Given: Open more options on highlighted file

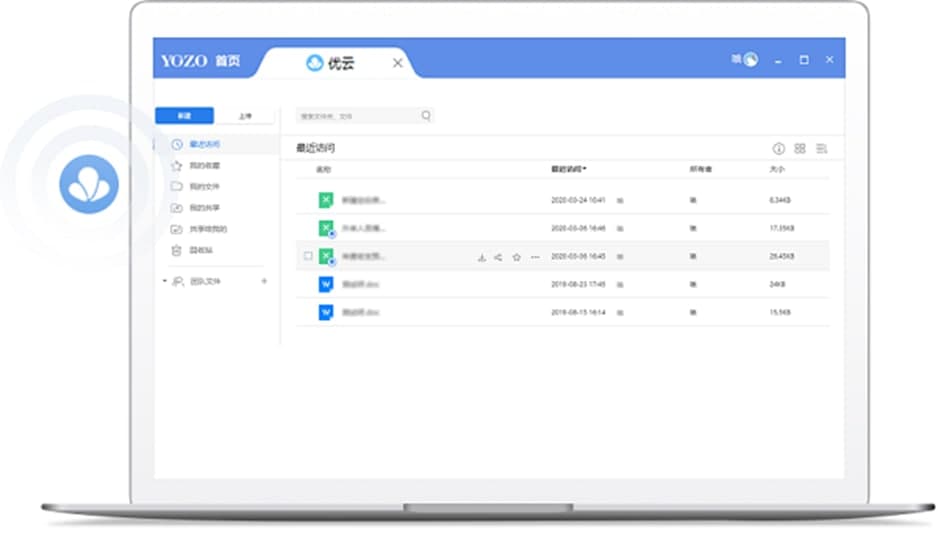Looking at the screenshot, I should click(535, 257).
